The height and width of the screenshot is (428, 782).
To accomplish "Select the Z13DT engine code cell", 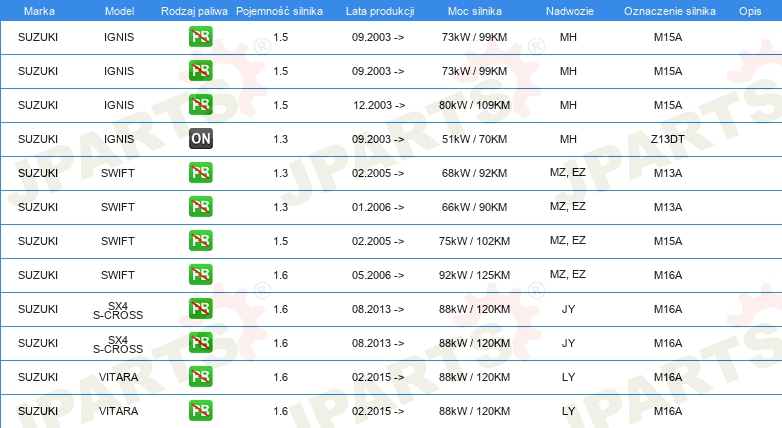I will [667, 139].
